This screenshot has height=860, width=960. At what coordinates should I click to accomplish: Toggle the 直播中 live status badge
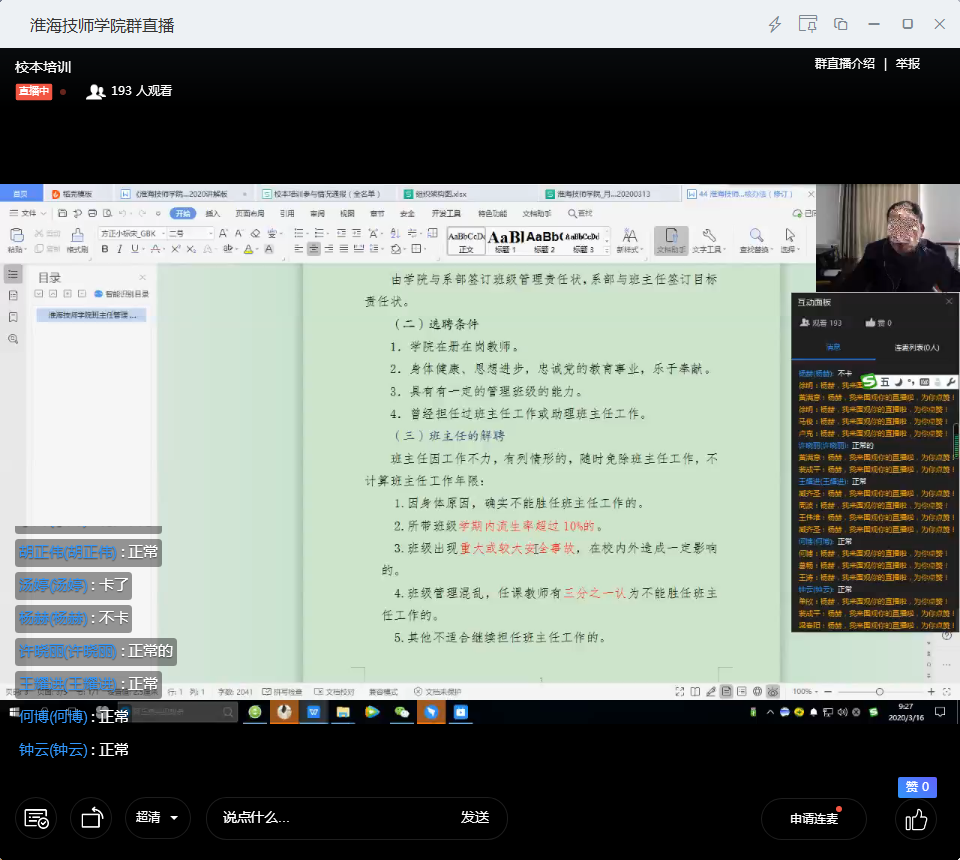click(x=33, y=91)
